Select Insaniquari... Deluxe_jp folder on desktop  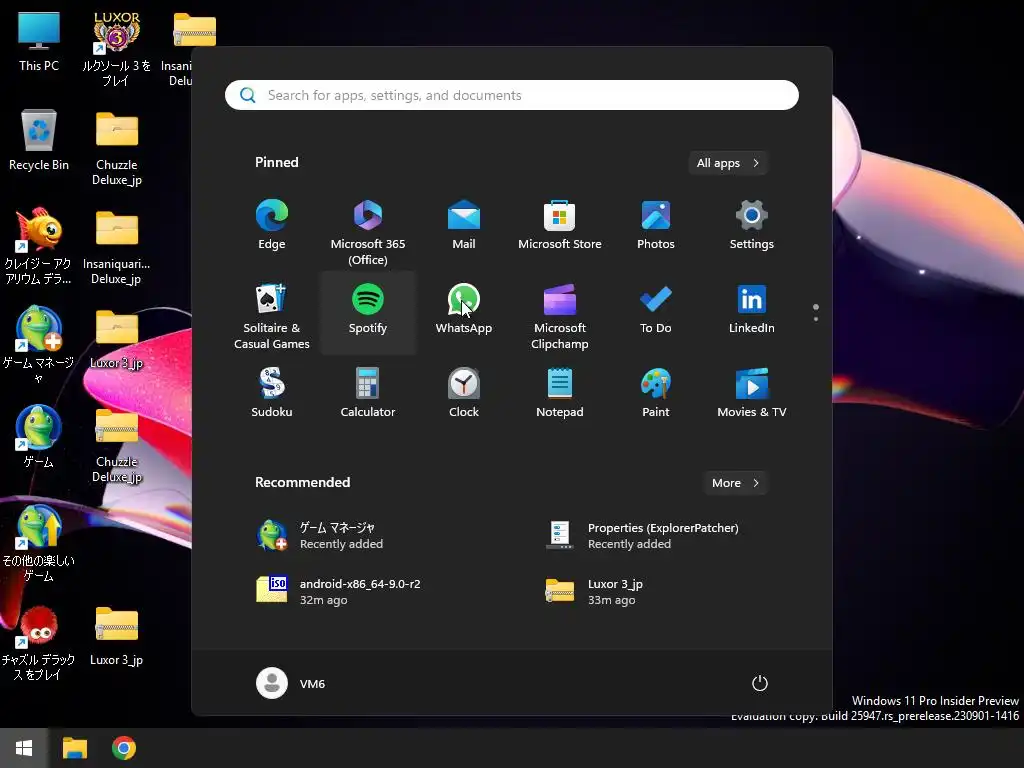pos(116,247)
